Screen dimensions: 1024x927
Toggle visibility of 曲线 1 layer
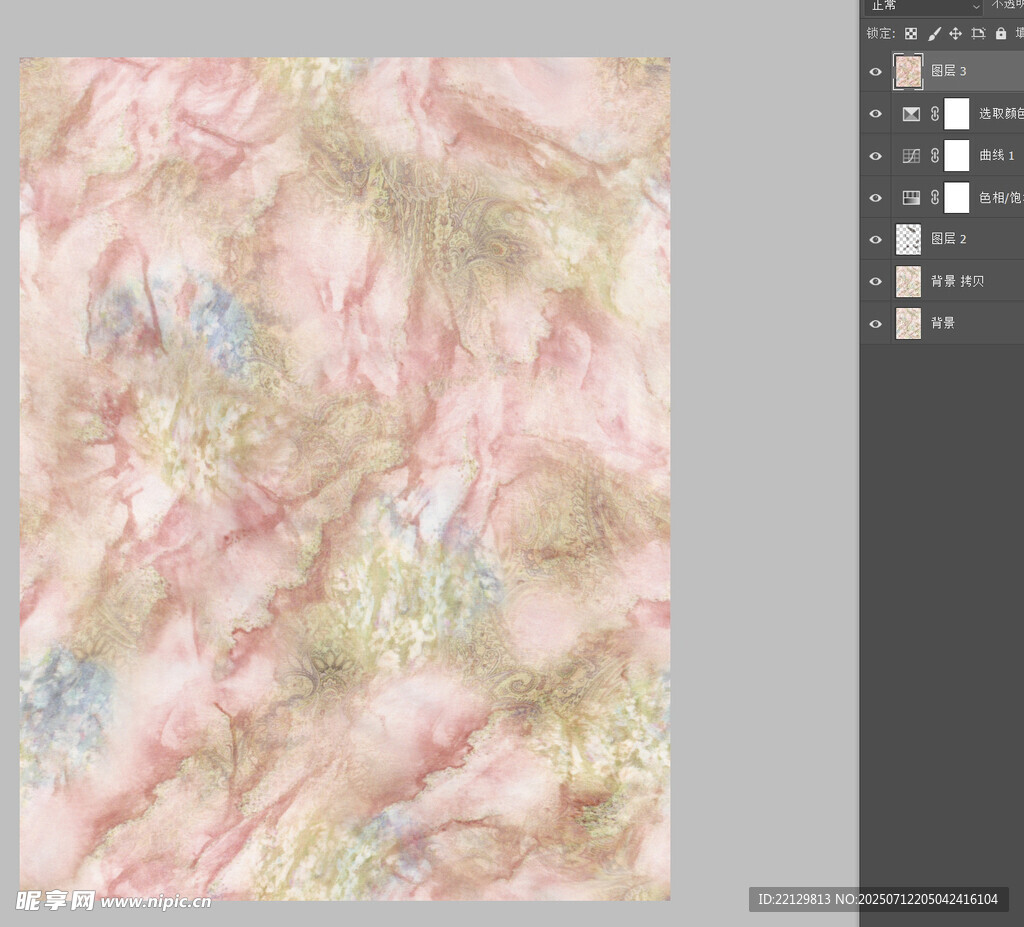click(876, 156)
